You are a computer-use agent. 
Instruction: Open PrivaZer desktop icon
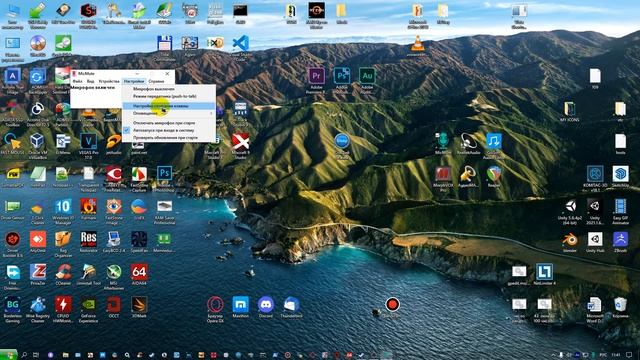coord(38,272)
